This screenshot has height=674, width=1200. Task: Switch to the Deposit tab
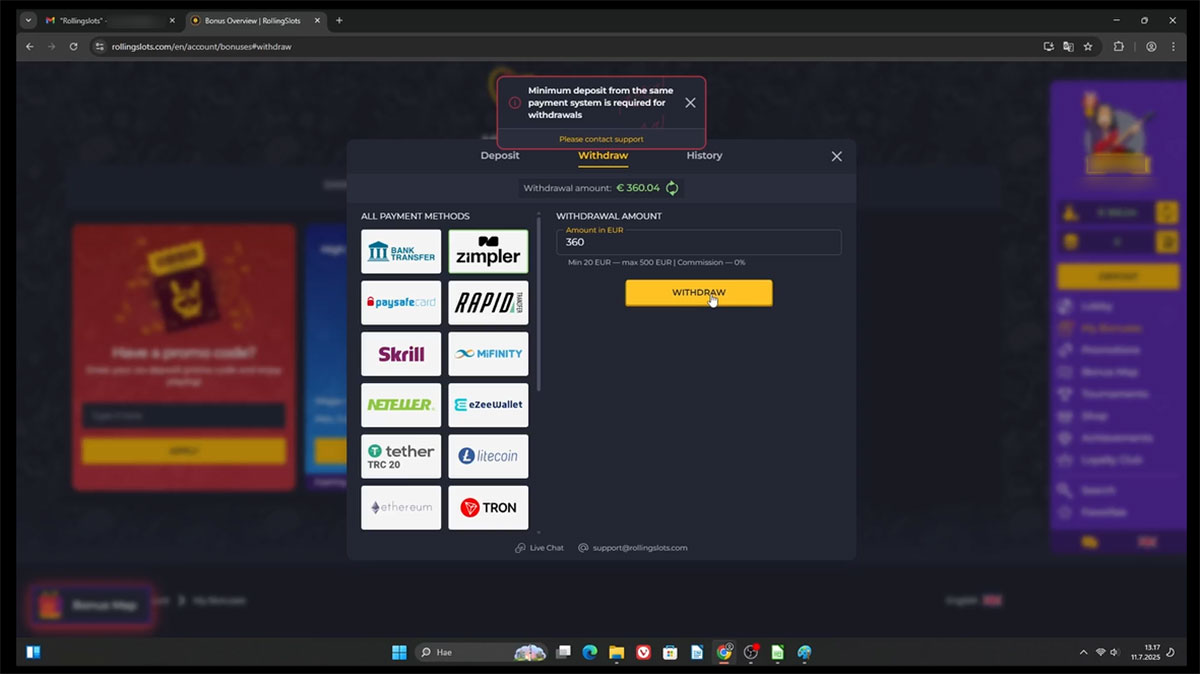pyautogui.click(x=500, y=155)
